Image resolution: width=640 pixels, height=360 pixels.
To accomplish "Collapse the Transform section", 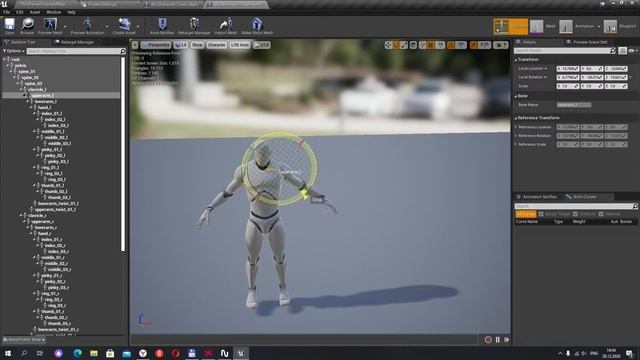I will tap(516, 60).
